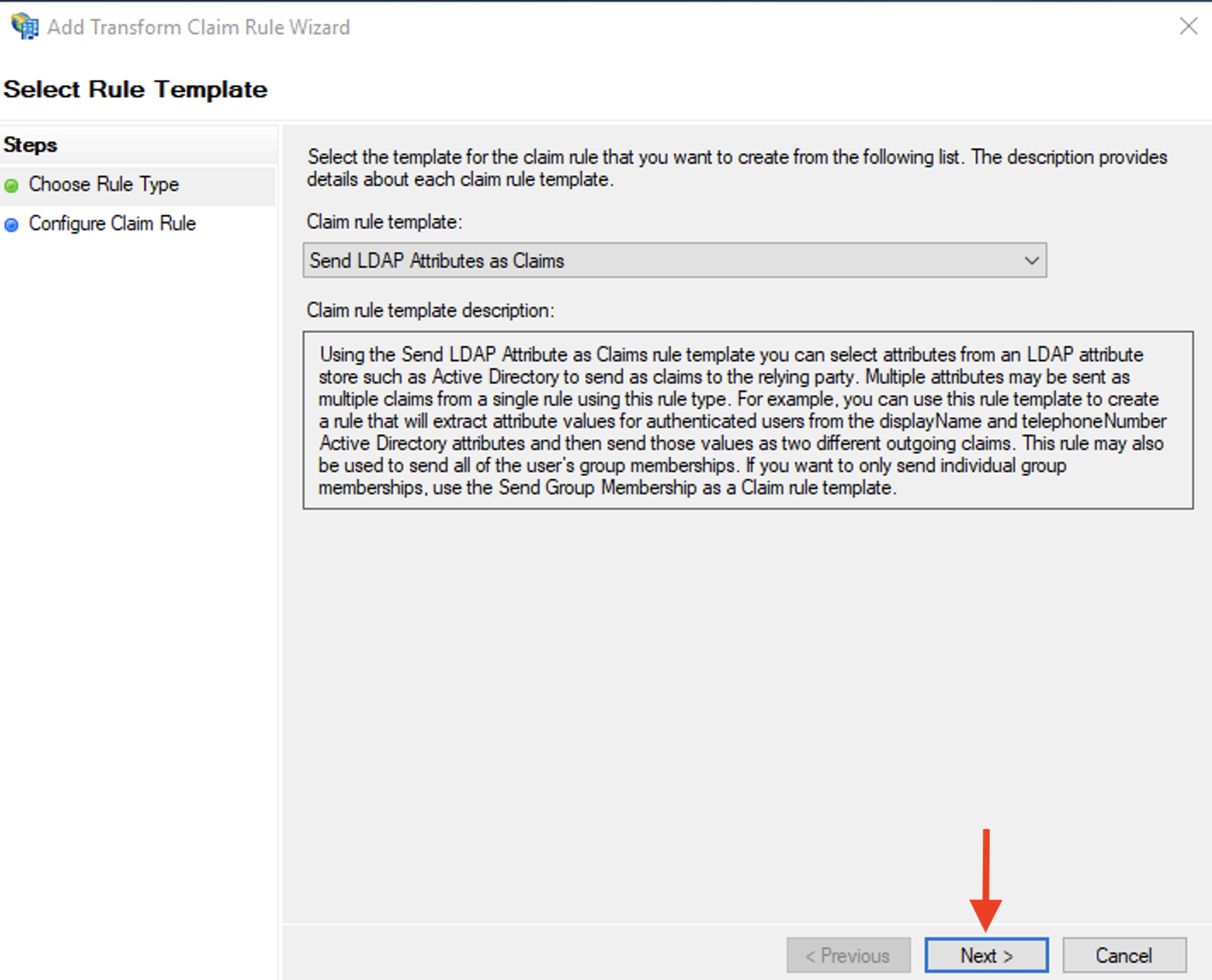The height and width of the screenshot is (980, 1212).
Task: Click the wizard title bar text
Action: [198, 26]
